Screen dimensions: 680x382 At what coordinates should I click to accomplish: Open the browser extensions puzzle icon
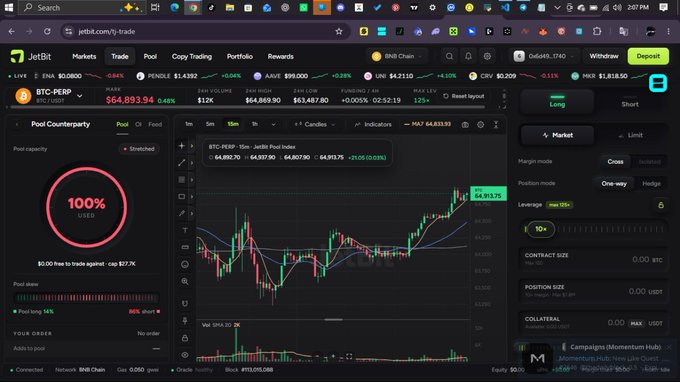597,31
